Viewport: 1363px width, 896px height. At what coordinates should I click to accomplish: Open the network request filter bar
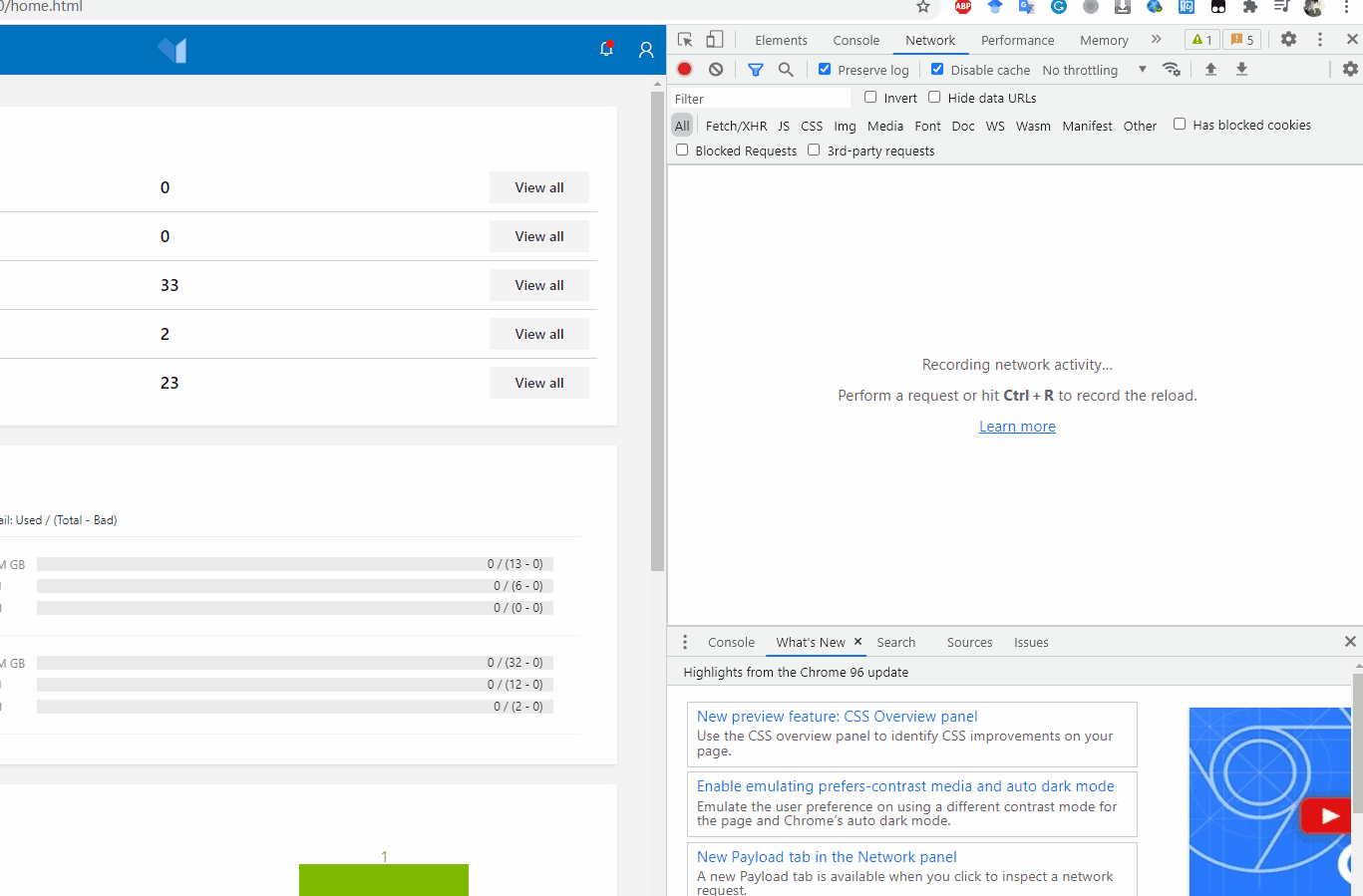pyautogui.click(x=755, y=69)
